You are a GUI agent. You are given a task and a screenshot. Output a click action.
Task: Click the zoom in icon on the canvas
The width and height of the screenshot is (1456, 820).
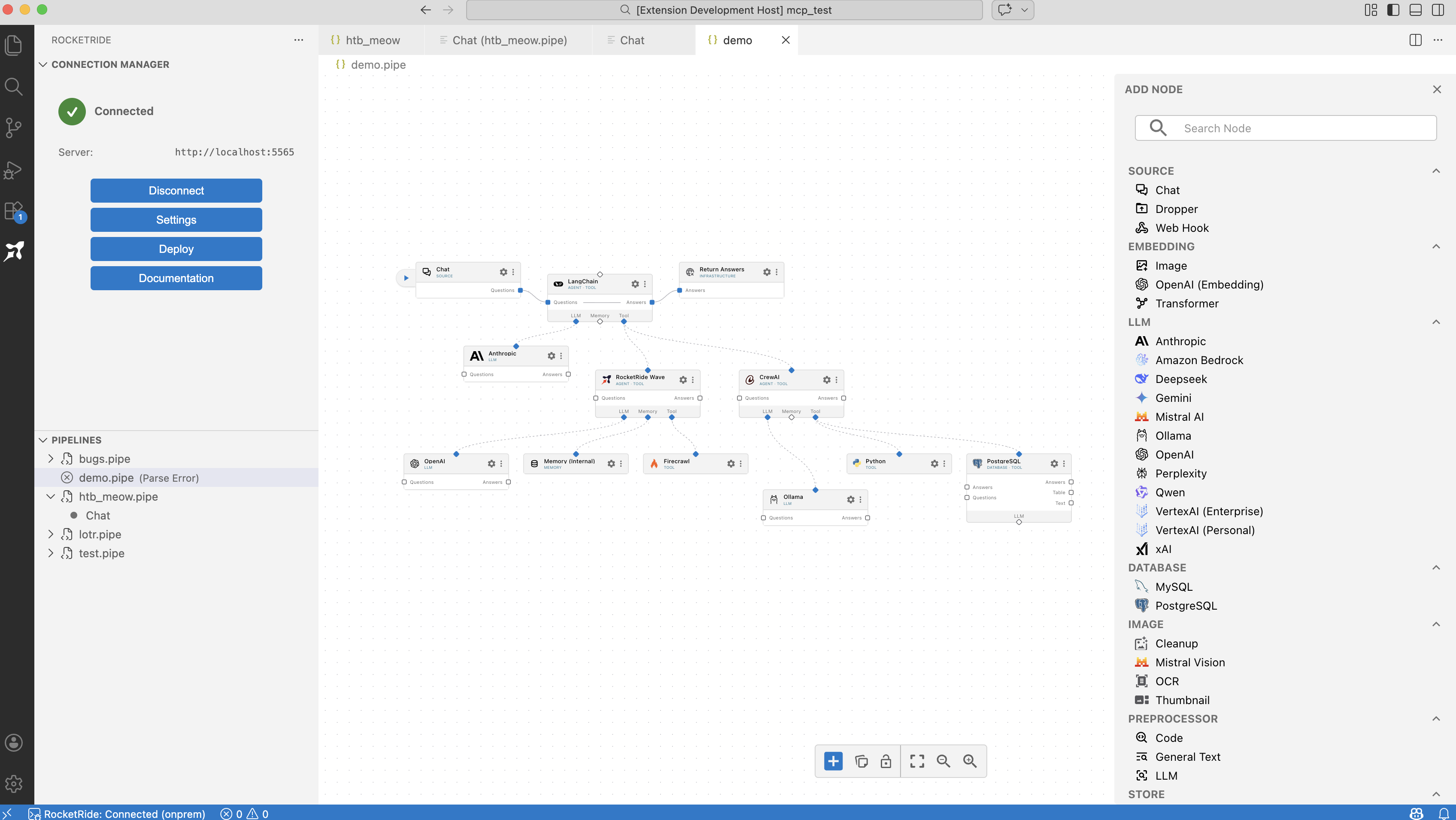click(970, 761)
